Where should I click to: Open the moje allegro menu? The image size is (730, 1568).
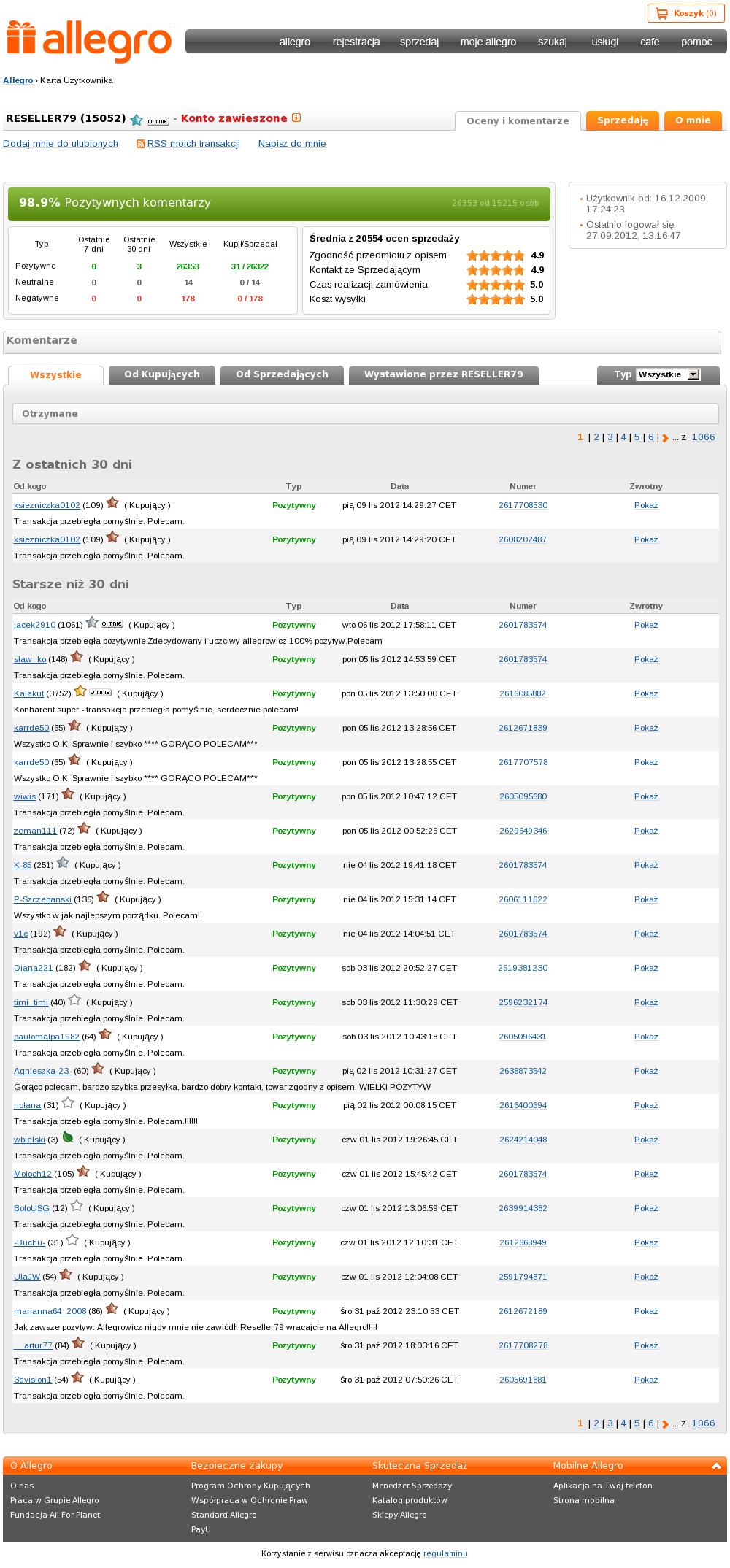[x=488, y=42]
